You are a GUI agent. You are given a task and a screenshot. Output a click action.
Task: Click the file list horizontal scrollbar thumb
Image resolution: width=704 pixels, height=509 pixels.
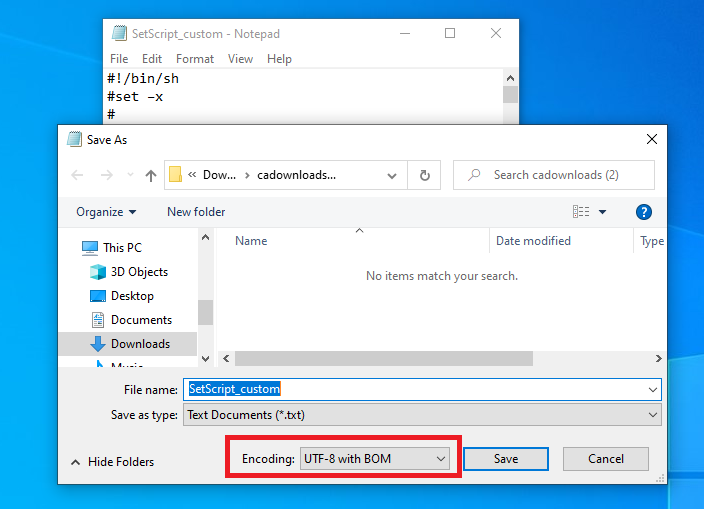(x=384, y=359)
